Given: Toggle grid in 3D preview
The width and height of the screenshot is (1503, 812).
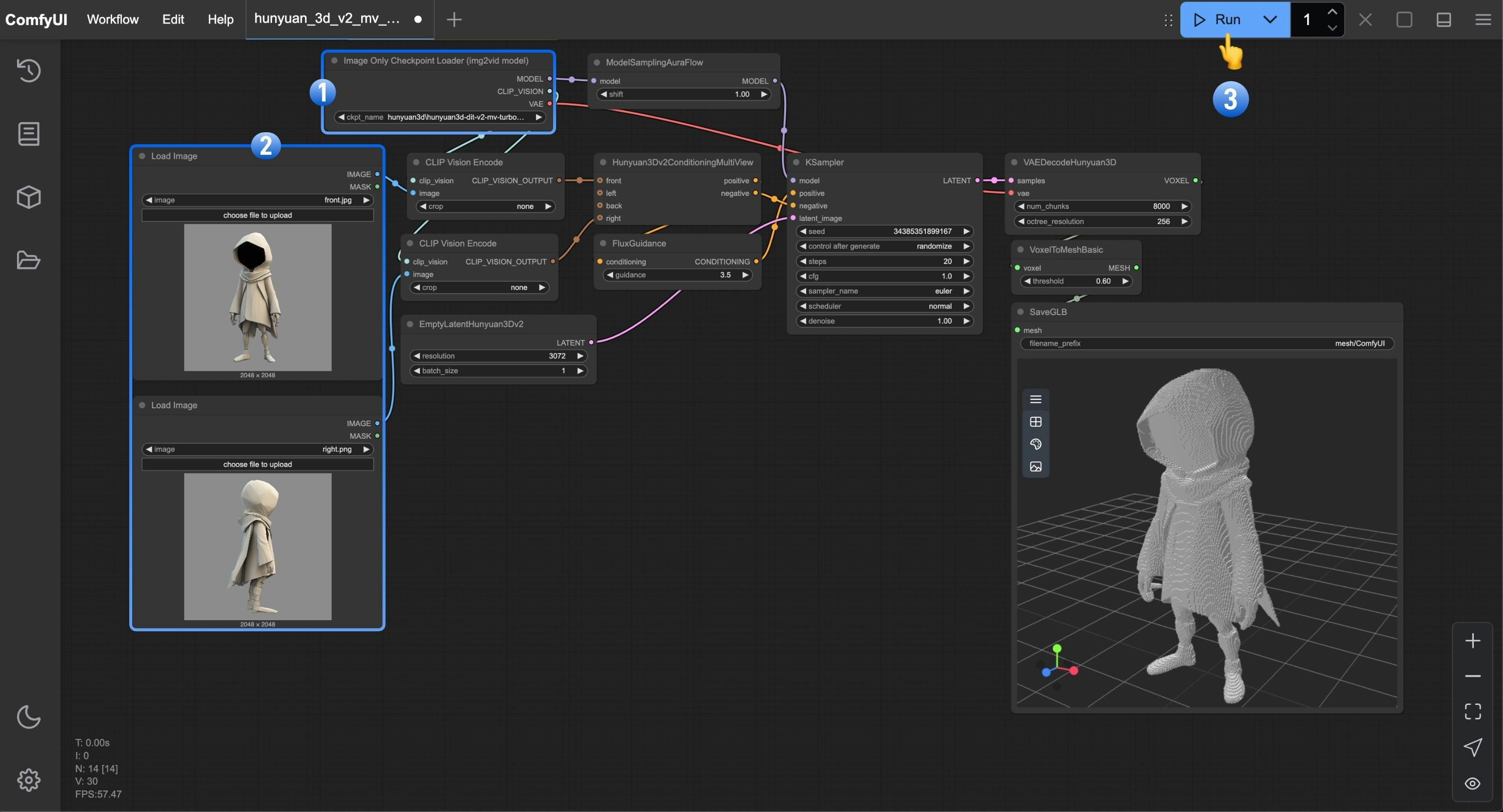Looking at the screenshot, I should click(1036, 422).
